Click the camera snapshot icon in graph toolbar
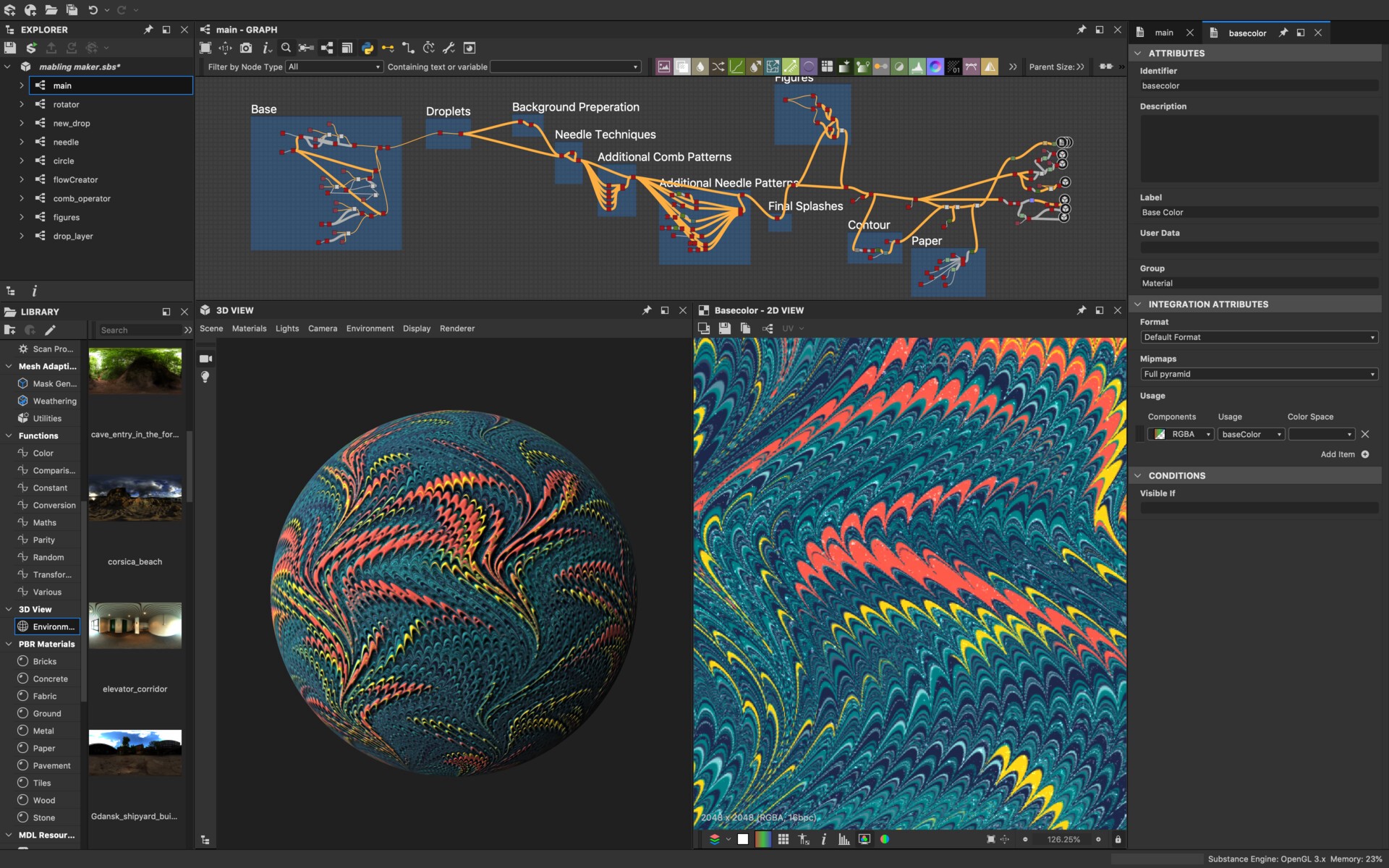The width and height of the screenshot is (1389, 868). (246, 48)
